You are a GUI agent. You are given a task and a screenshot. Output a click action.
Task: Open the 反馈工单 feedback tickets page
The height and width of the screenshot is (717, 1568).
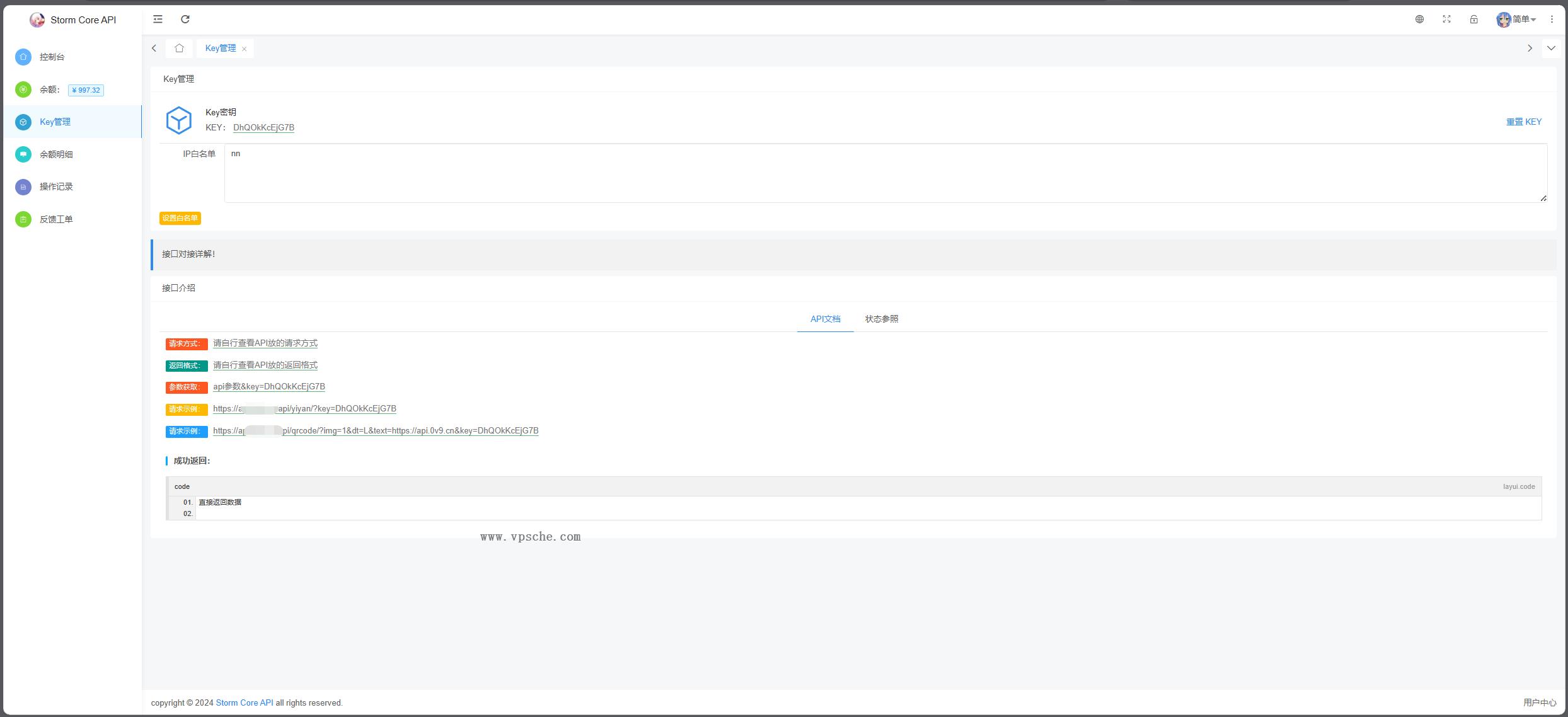coord(55,219)
